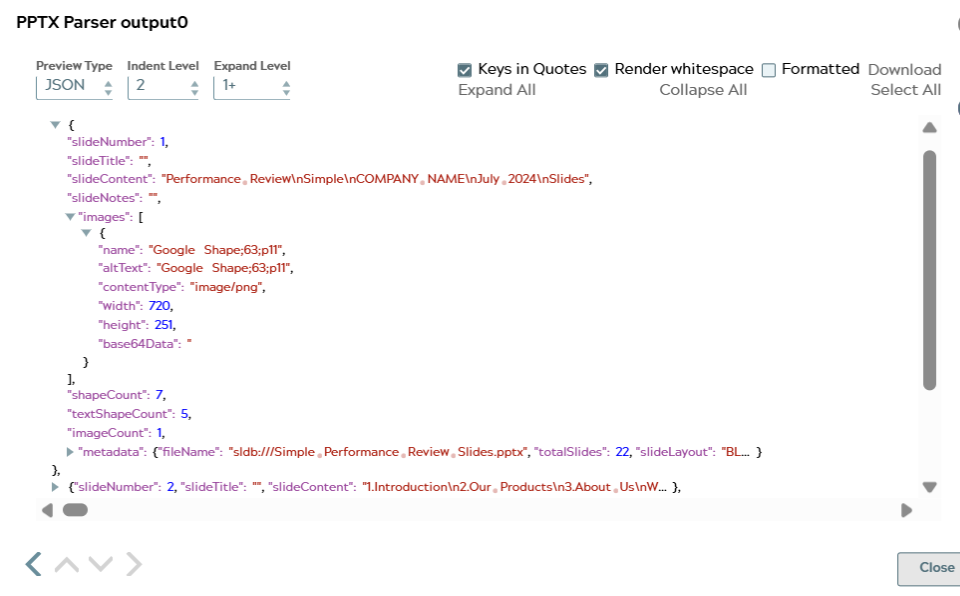Image resolution: width=960 pixels, height=596 pixels.
Task: Click horizontal scrollbar left arrow
Action: (47, 510)
